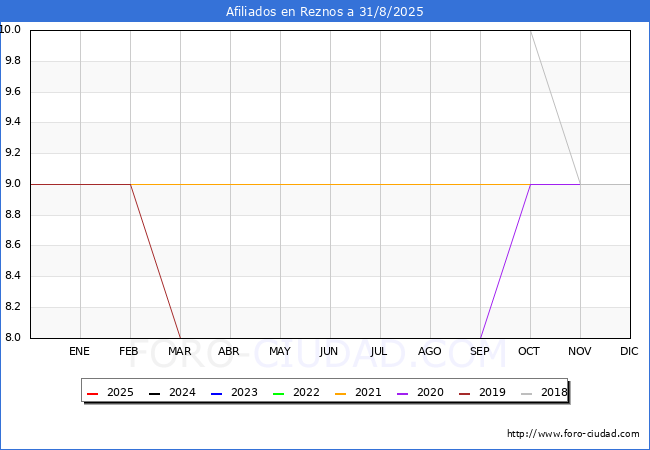Click the MAR axis label
The height and width of the screenshot is (450, 650).
coord(180,351)
